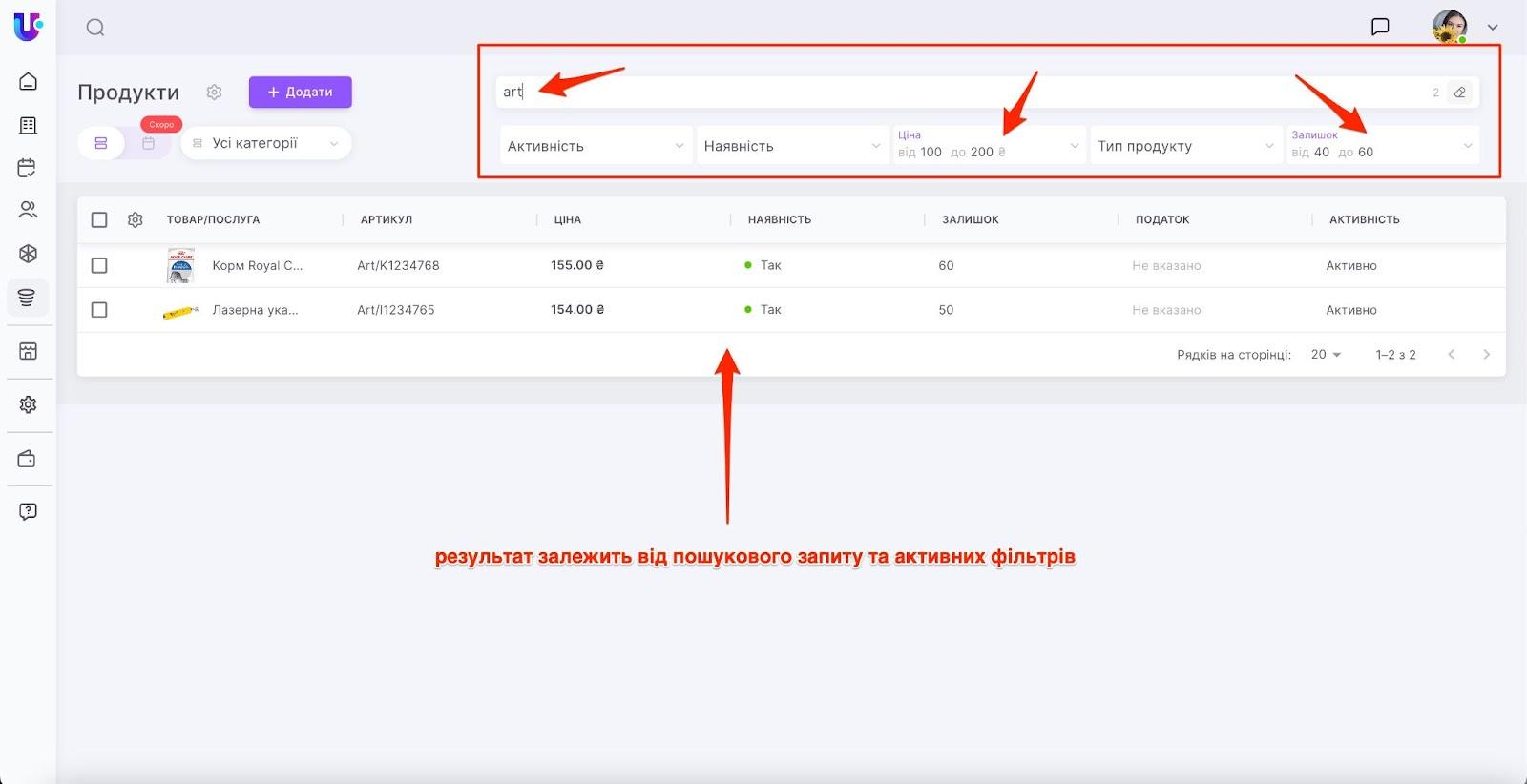The width and height of the screenshot is (1527, 784).
Task: Check the Корм Royal C... row checkbox
Action: tap(99, 266)
